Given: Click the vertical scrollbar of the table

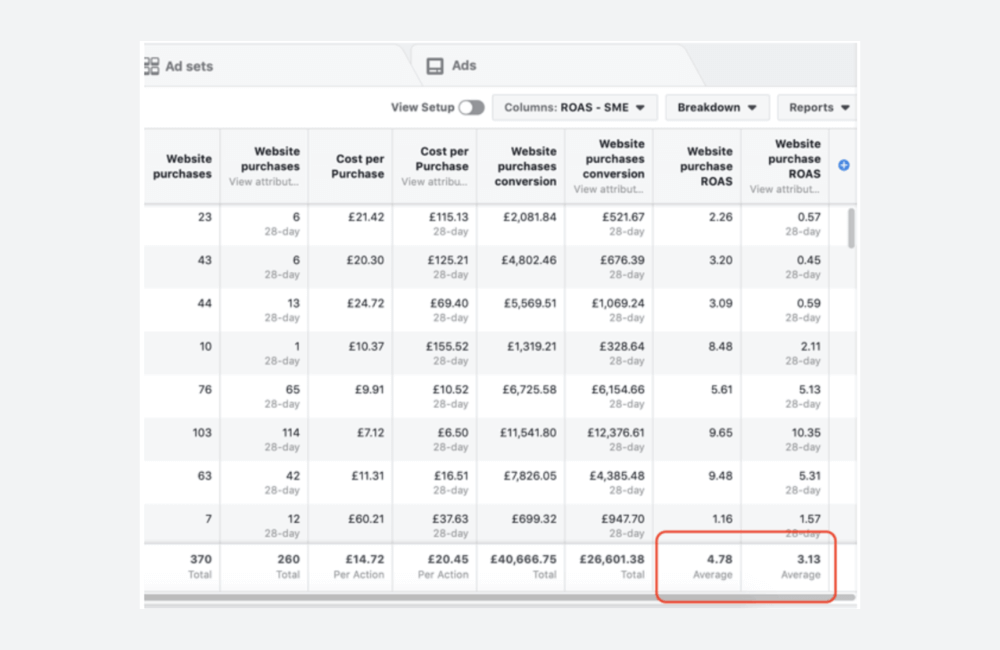Looking at the screenshot, I should pos(851,228).
